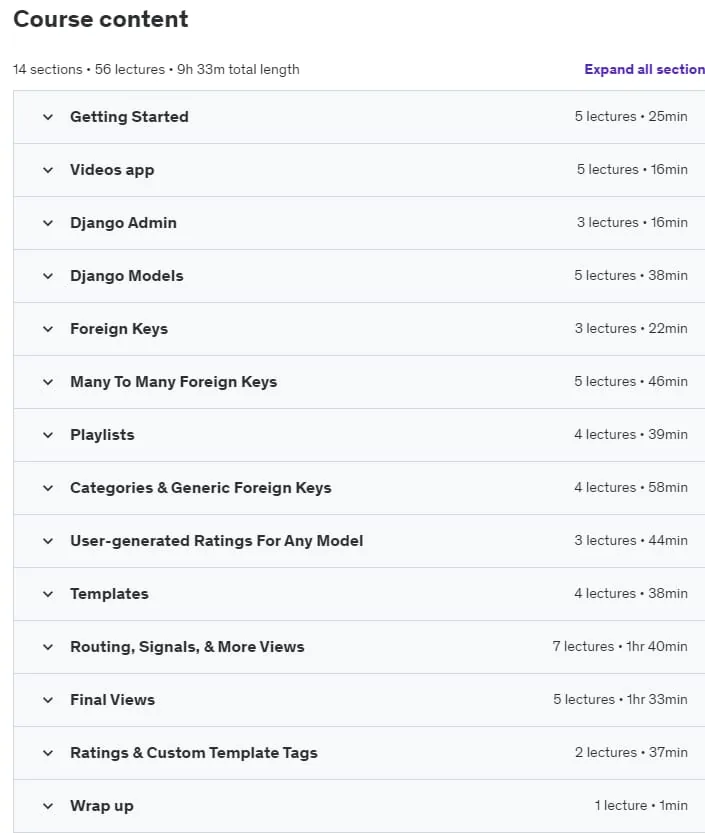Click the chevron next to Django Admin

pos(48,223)
